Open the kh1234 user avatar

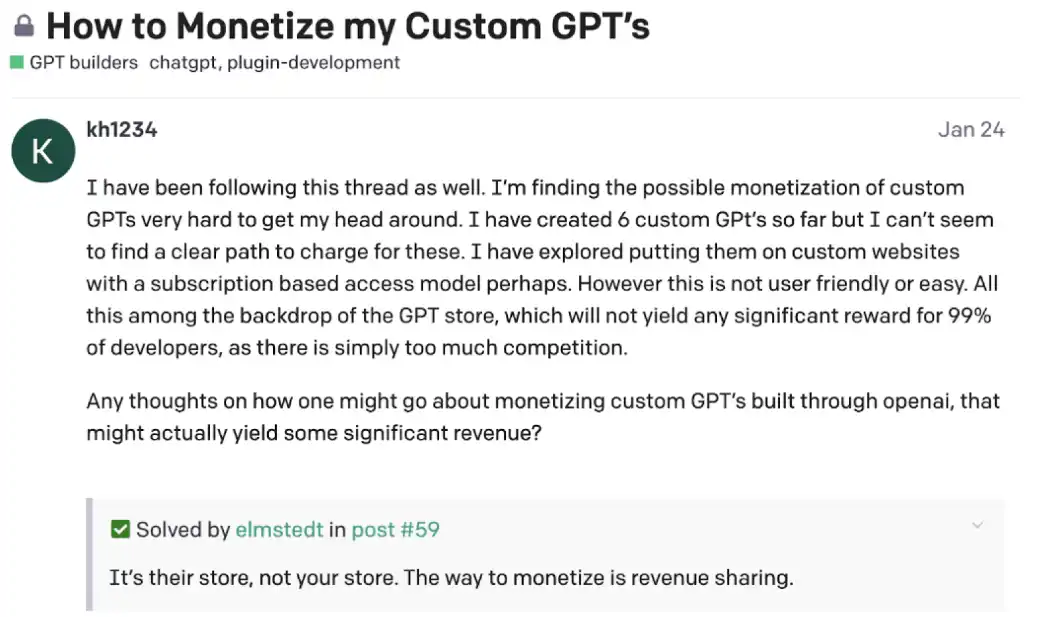tap(42, 152)
